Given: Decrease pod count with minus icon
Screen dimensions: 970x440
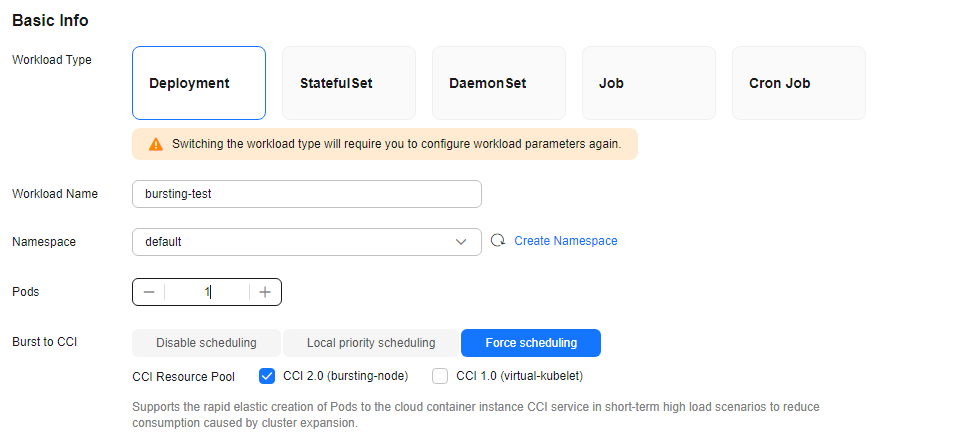Looking at the screenshot, I should (148, 292).
